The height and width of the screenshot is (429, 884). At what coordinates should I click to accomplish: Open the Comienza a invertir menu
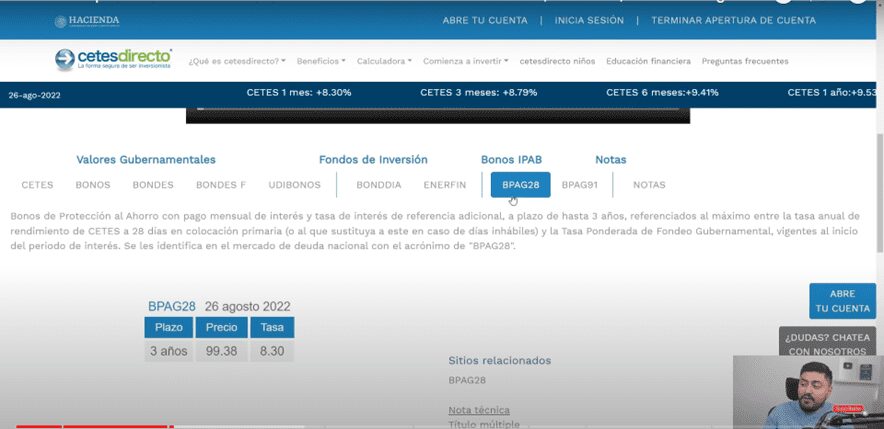pyautogui.click(x=465, y=61)
